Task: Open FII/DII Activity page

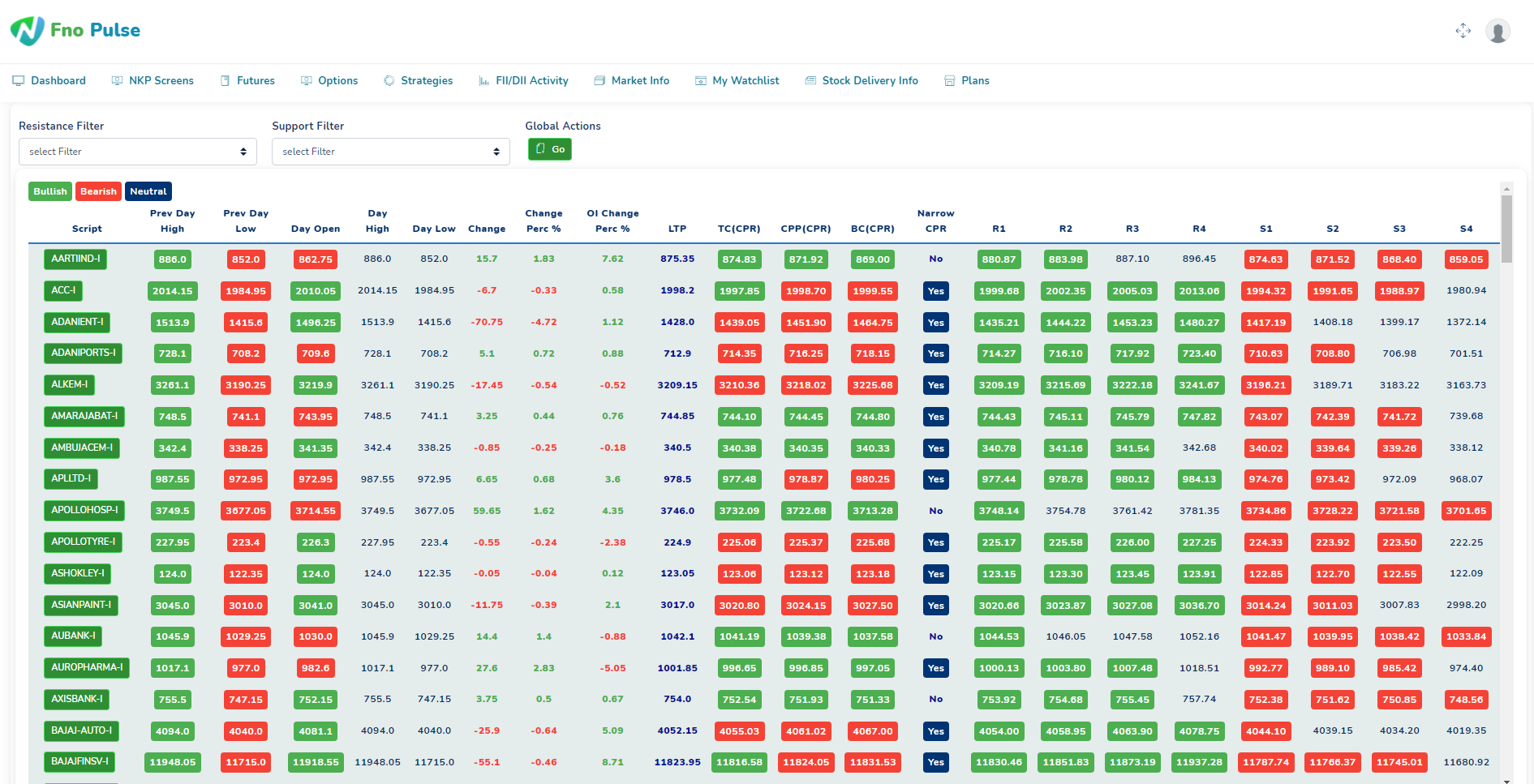Action: pos(532,81)
